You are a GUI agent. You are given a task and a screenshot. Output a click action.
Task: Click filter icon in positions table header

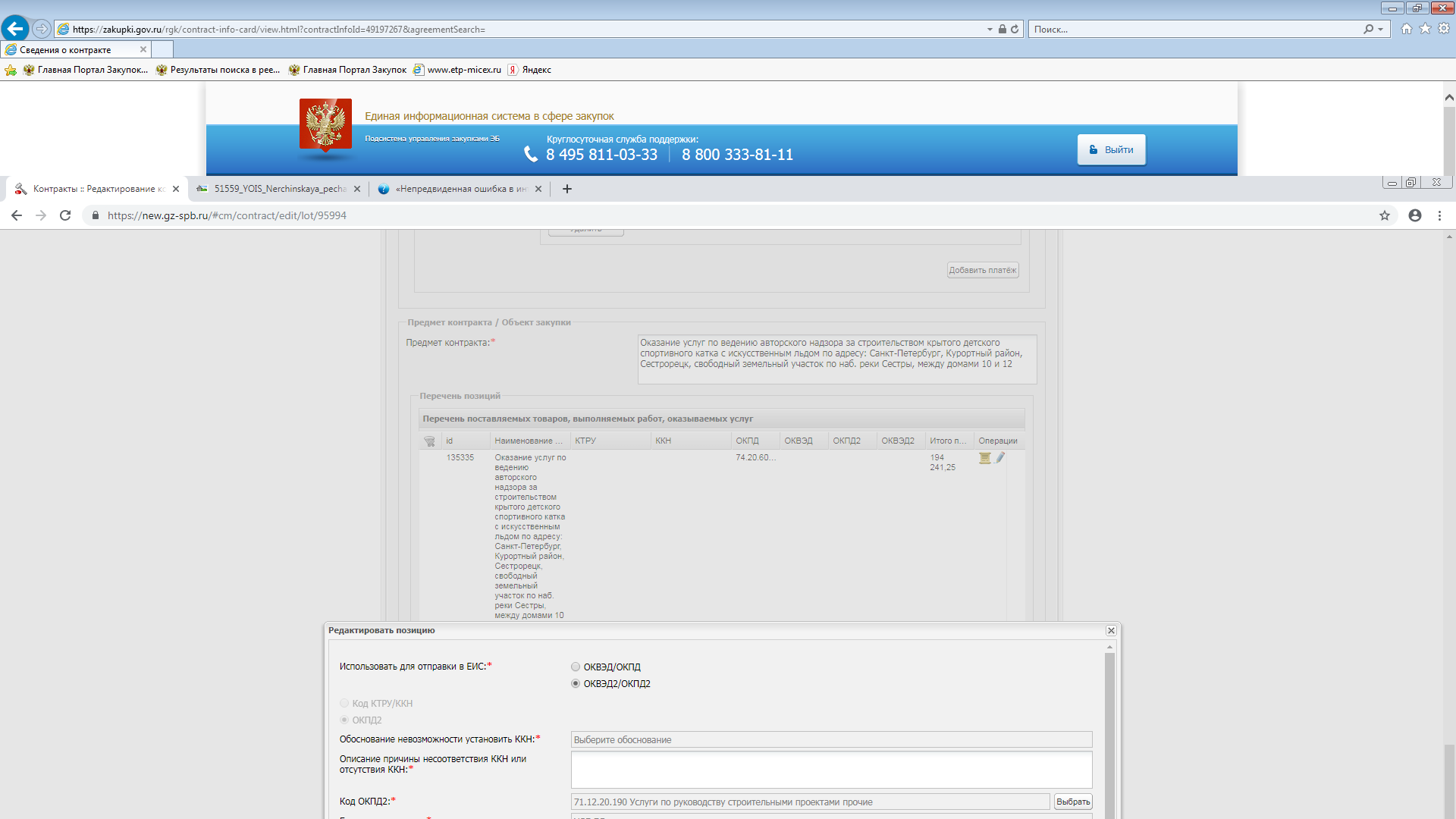(429, 441)
